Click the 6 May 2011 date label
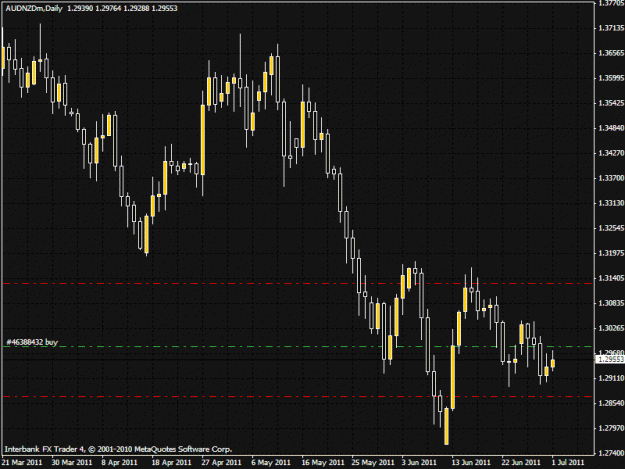This screenshot has height=469, width=625. point(271,463)
